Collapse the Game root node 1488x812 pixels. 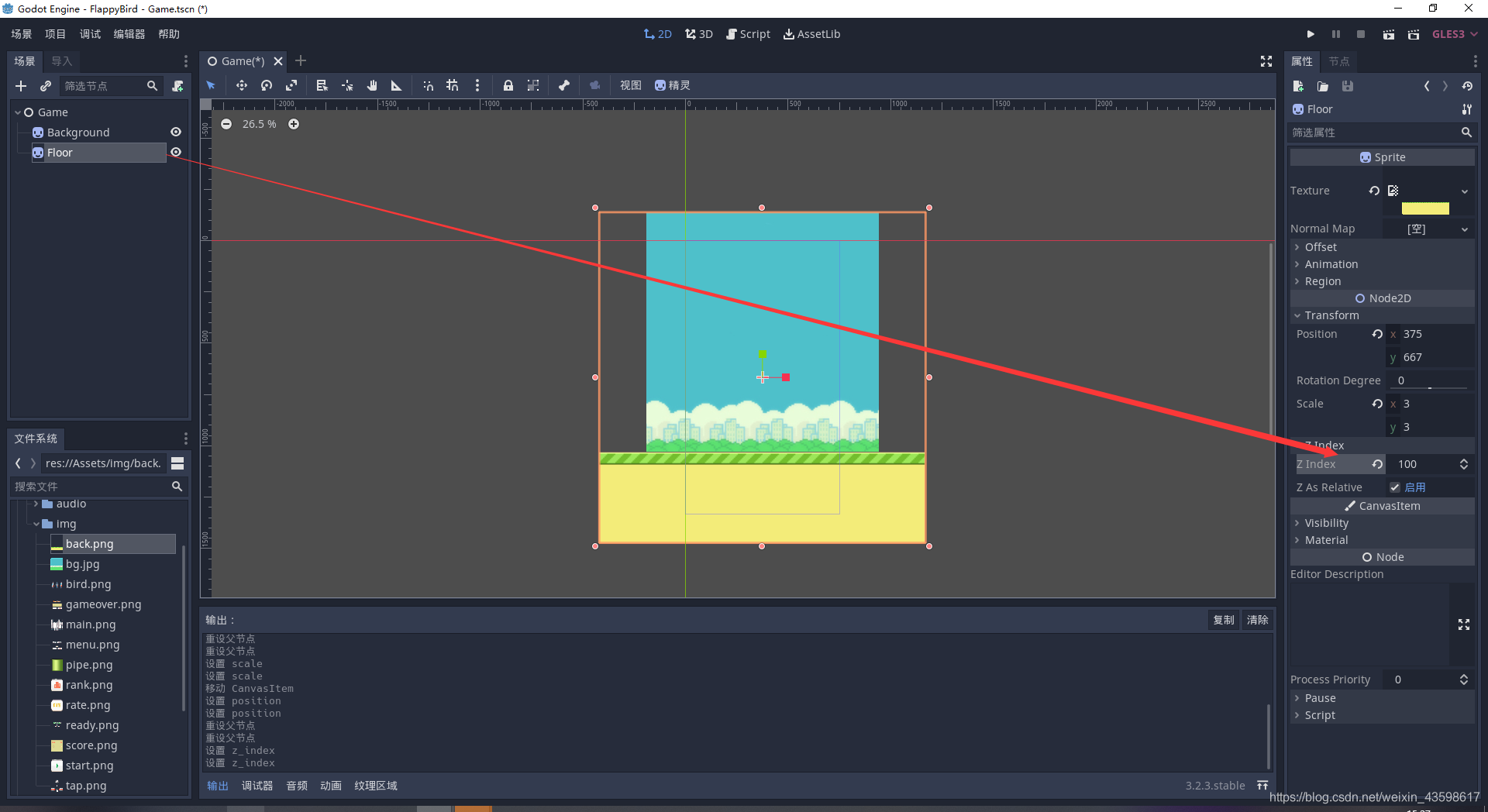point(18,112)
